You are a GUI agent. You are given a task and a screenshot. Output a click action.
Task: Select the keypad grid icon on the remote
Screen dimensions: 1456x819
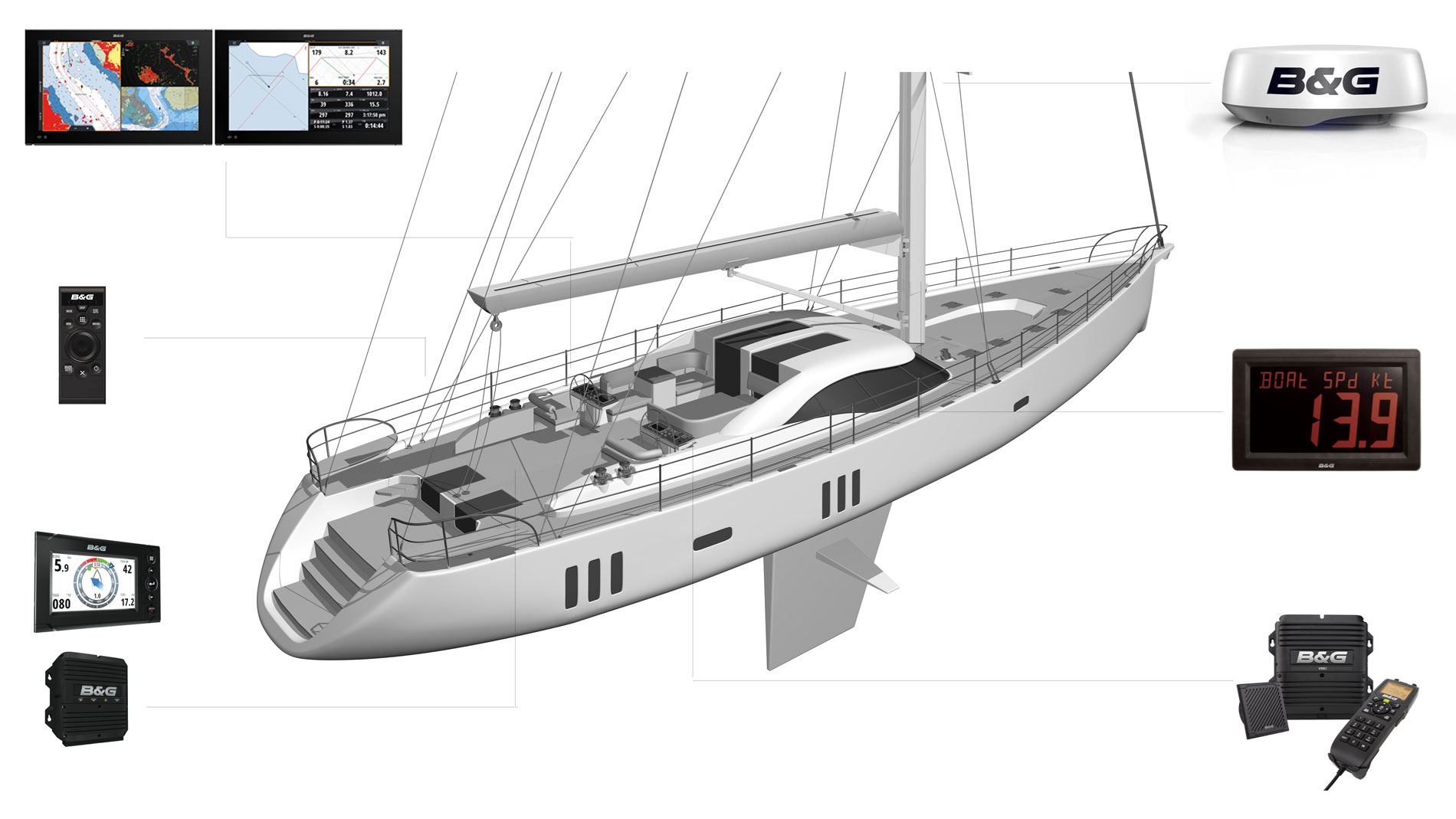point(82,319)
